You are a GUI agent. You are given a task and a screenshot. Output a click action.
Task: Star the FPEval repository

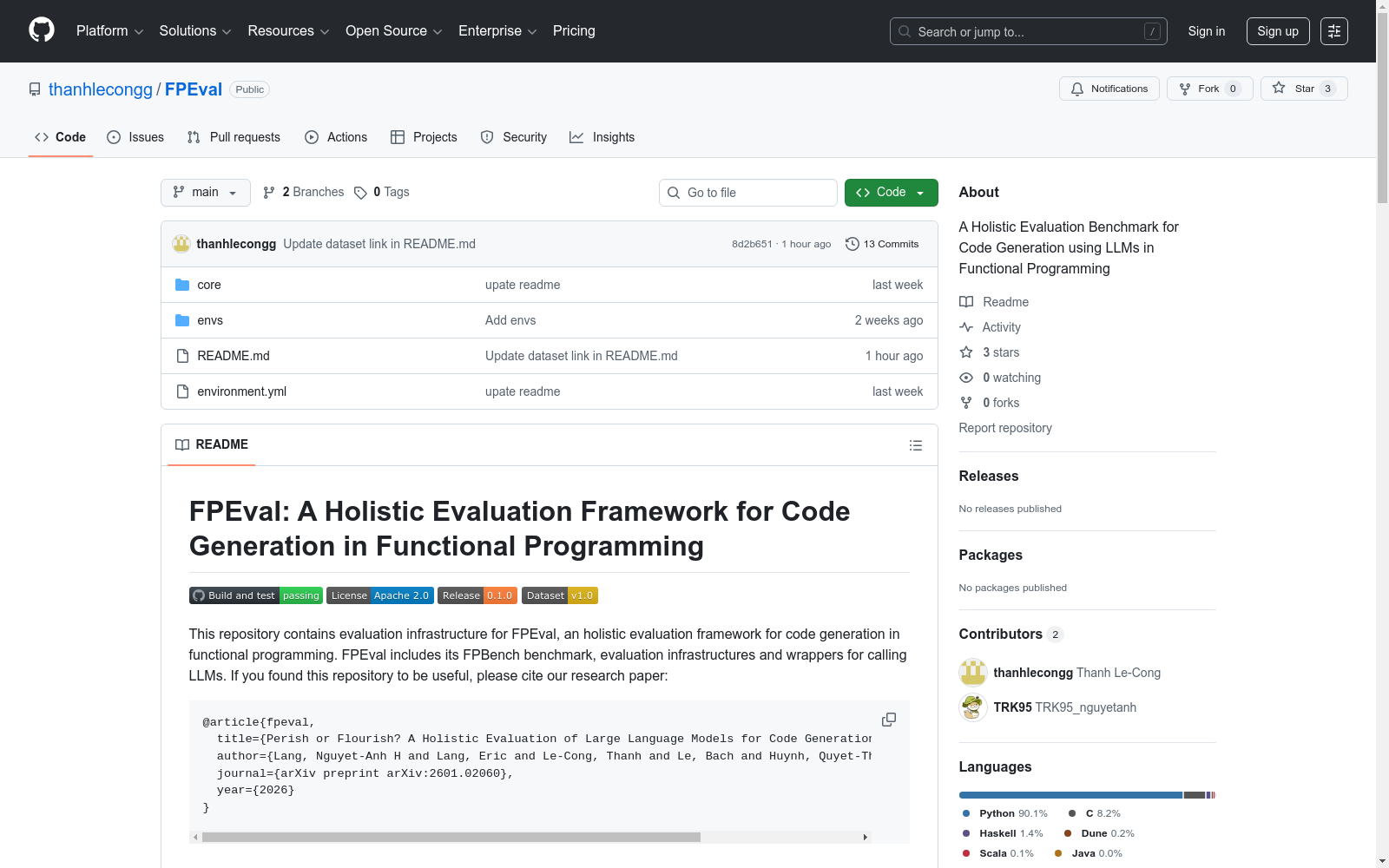pos(1304,89)
